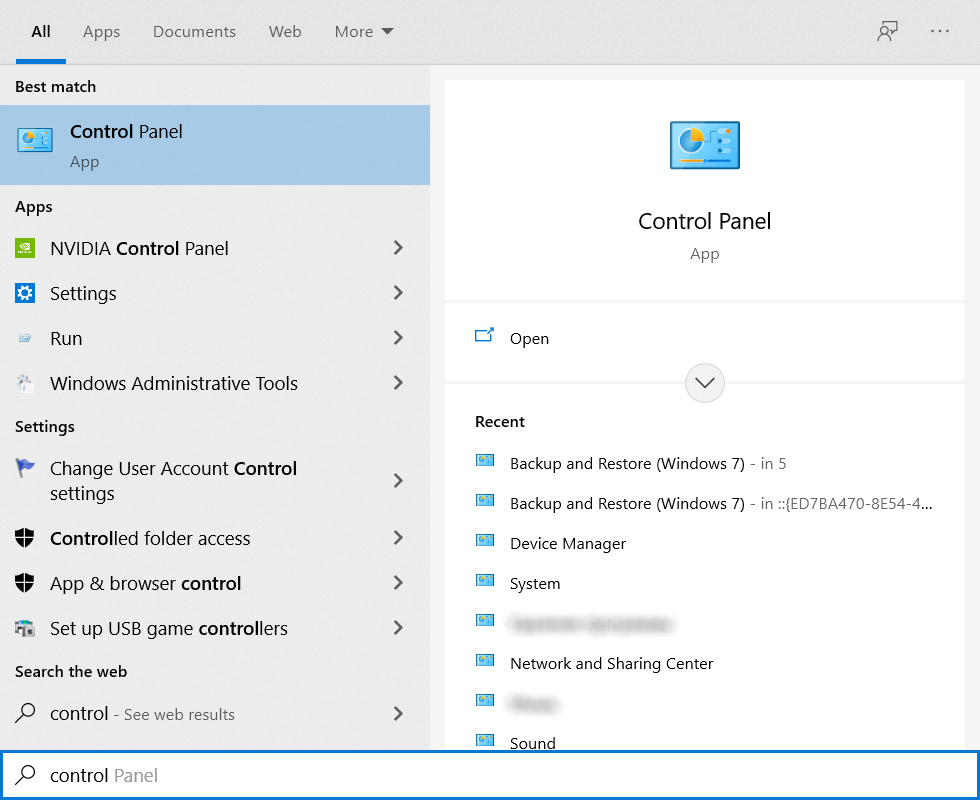Click the icon beside Device Manager
Screen dimensions: 980x800
pyautogui.click(x=485, y=541)
